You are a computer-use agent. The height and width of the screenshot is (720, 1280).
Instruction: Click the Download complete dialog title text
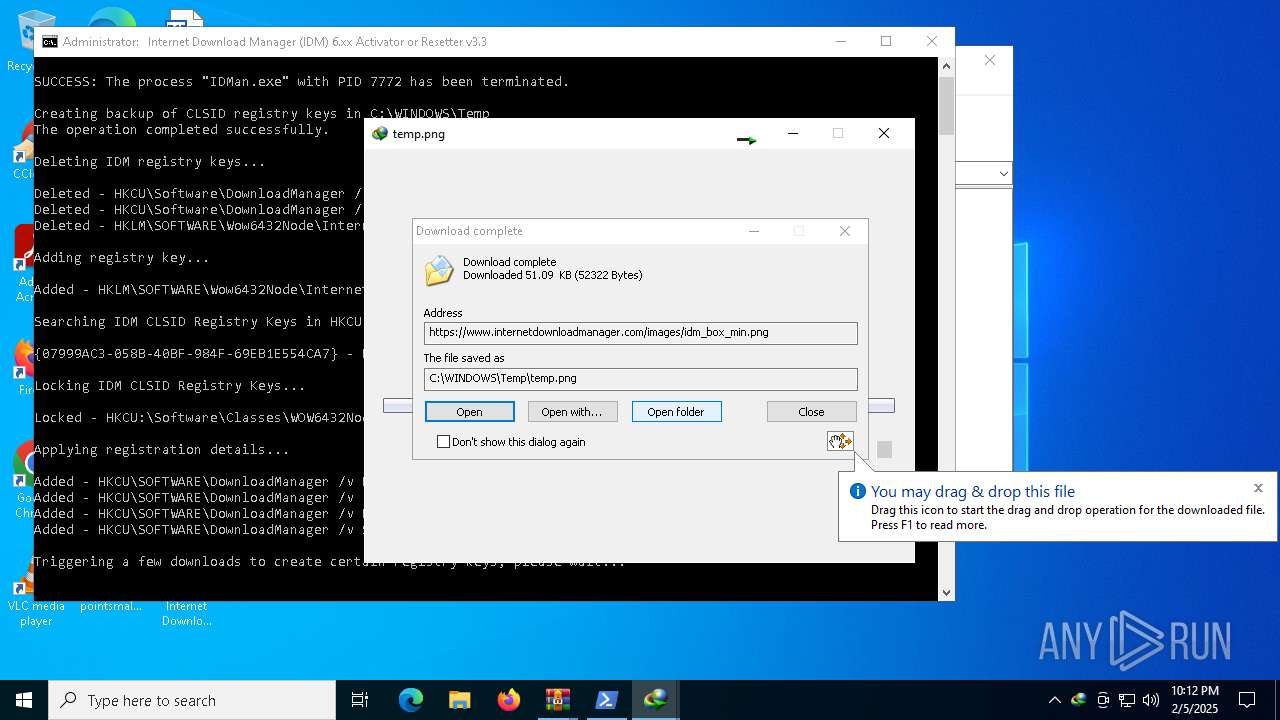[x=469, y=231]
